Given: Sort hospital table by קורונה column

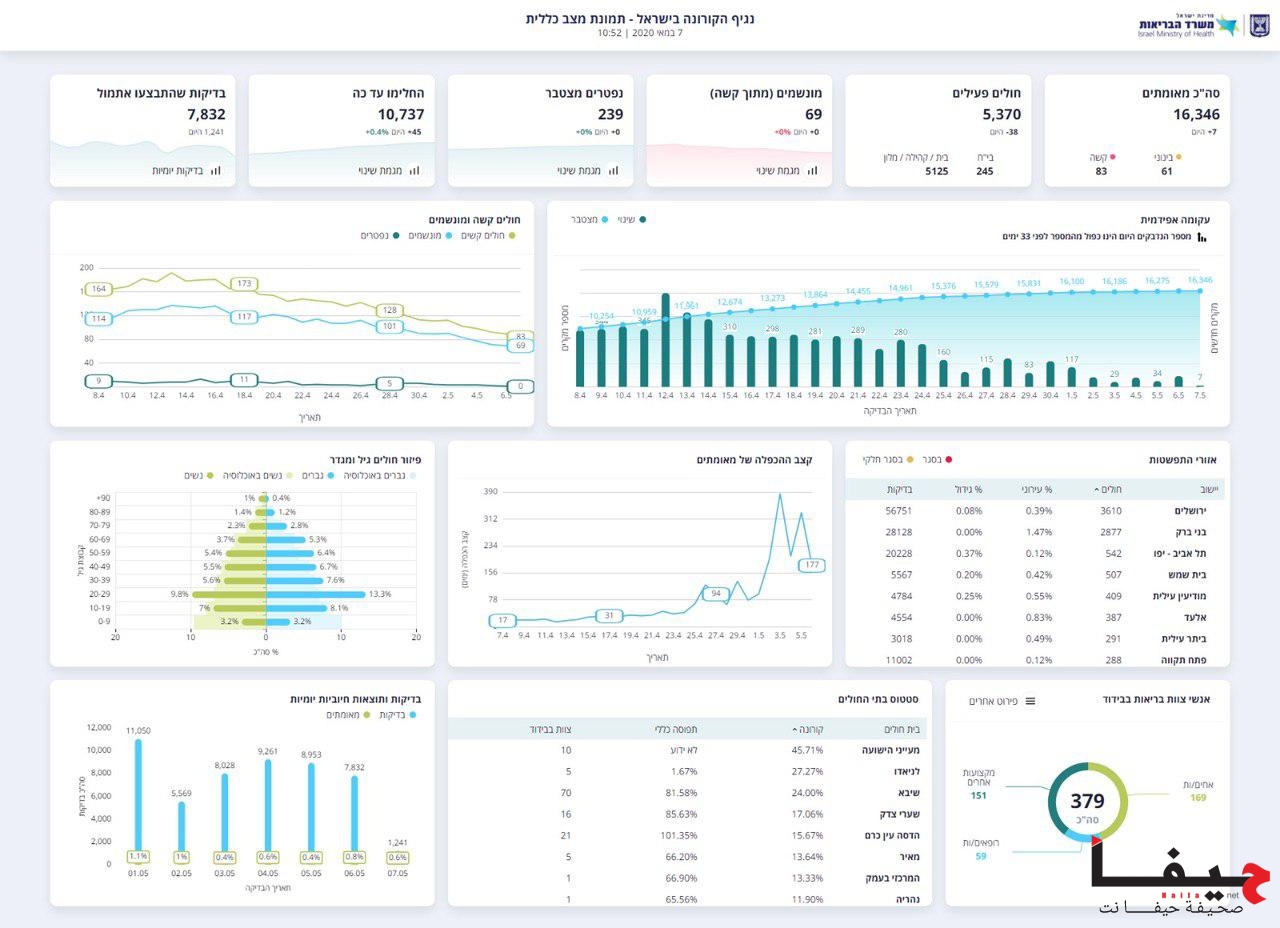Looking at the screenshot, I should [x=802, y=729].
